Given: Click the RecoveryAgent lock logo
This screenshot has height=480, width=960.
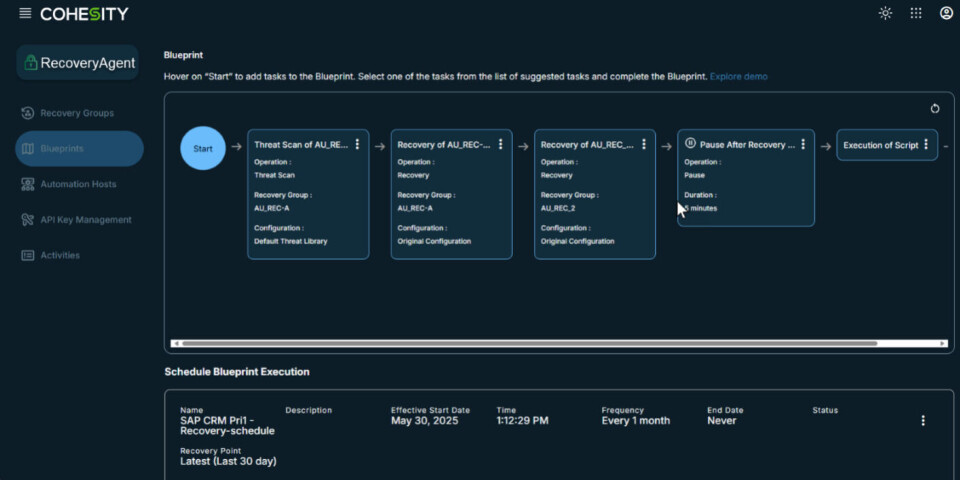Looking at the screenshot, I should (x=30, y=63).
